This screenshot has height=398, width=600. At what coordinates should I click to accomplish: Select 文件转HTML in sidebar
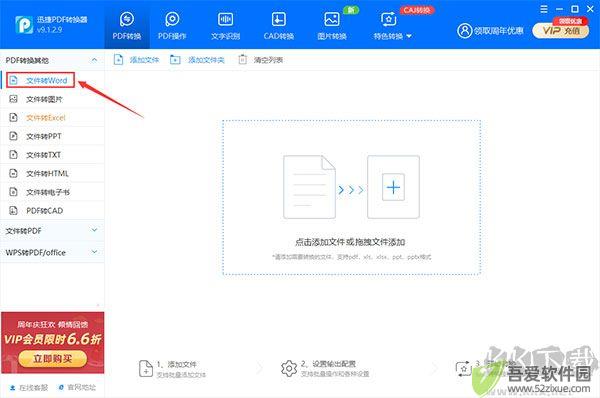52,173
